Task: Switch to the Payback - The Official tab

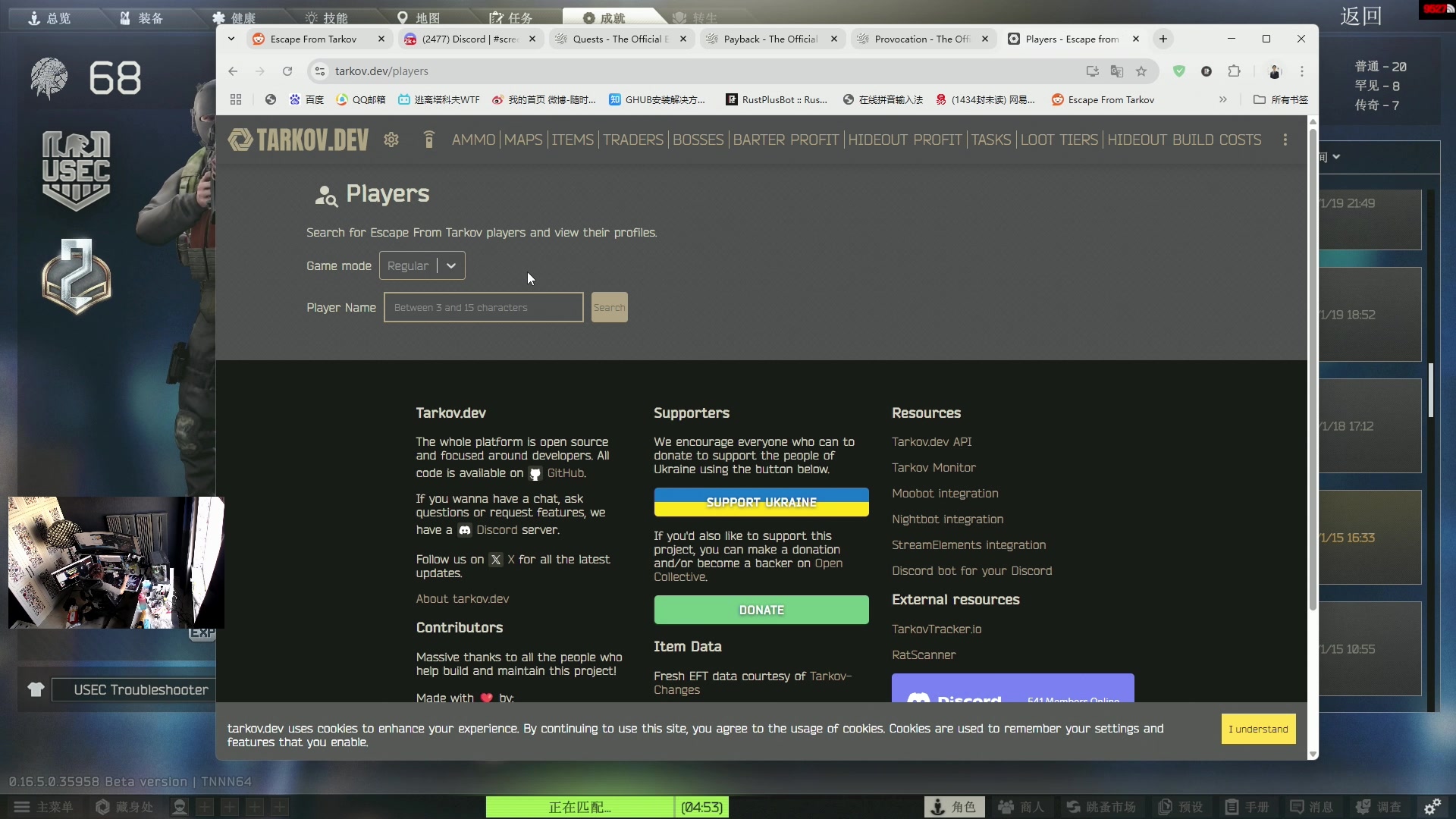Action: pyautogui.click(x=771, y=39)
